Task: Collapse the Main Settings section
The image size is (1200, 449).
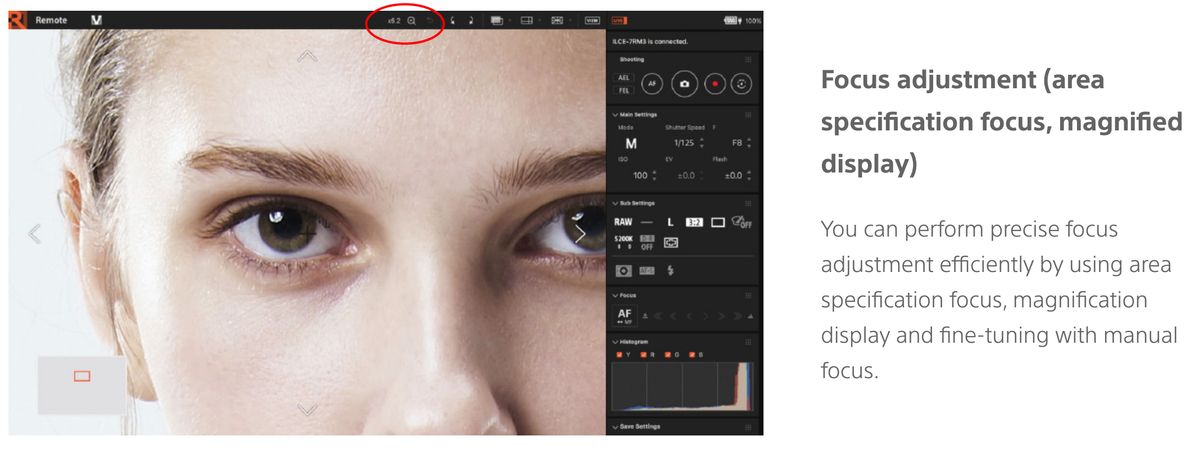Action: point(615,115)
